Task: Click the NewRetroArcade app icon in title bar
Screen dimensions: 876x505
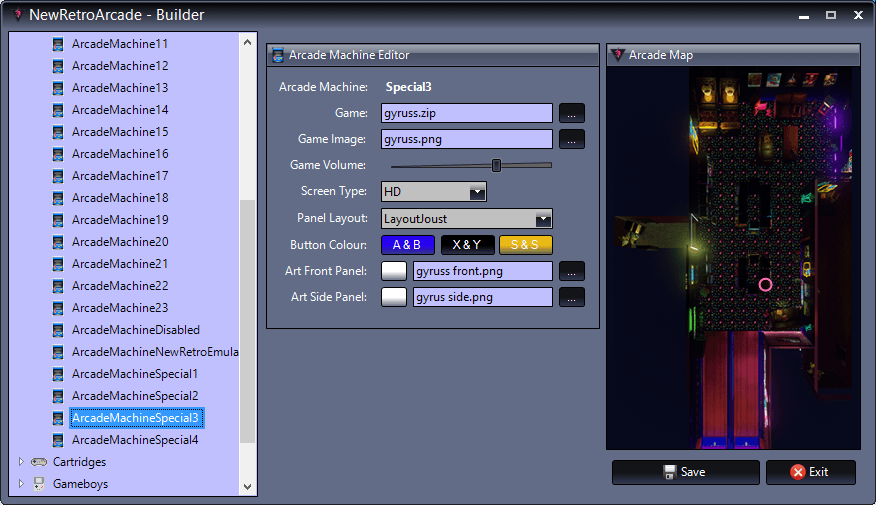Action: (17, 15)
